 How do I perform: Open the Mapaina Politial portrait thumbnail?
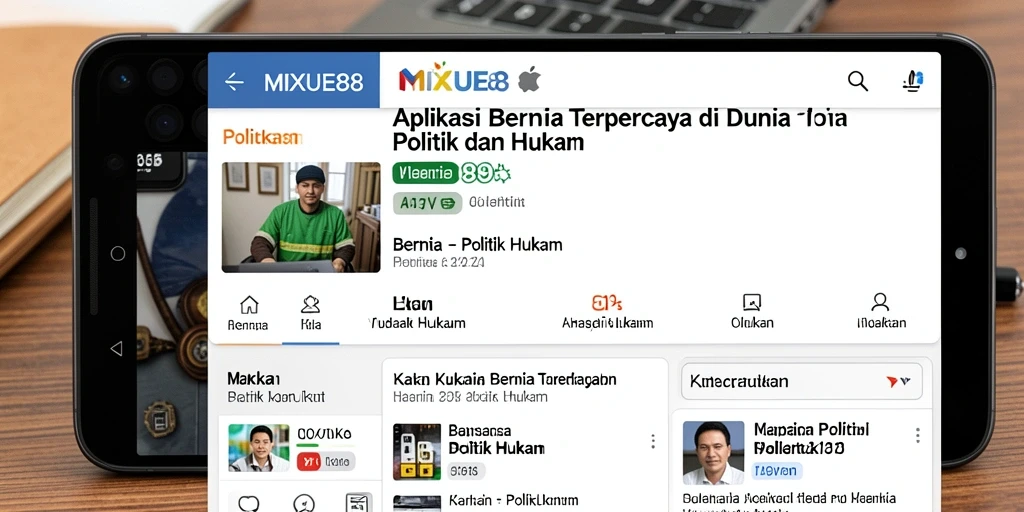[x=713, y=453]
